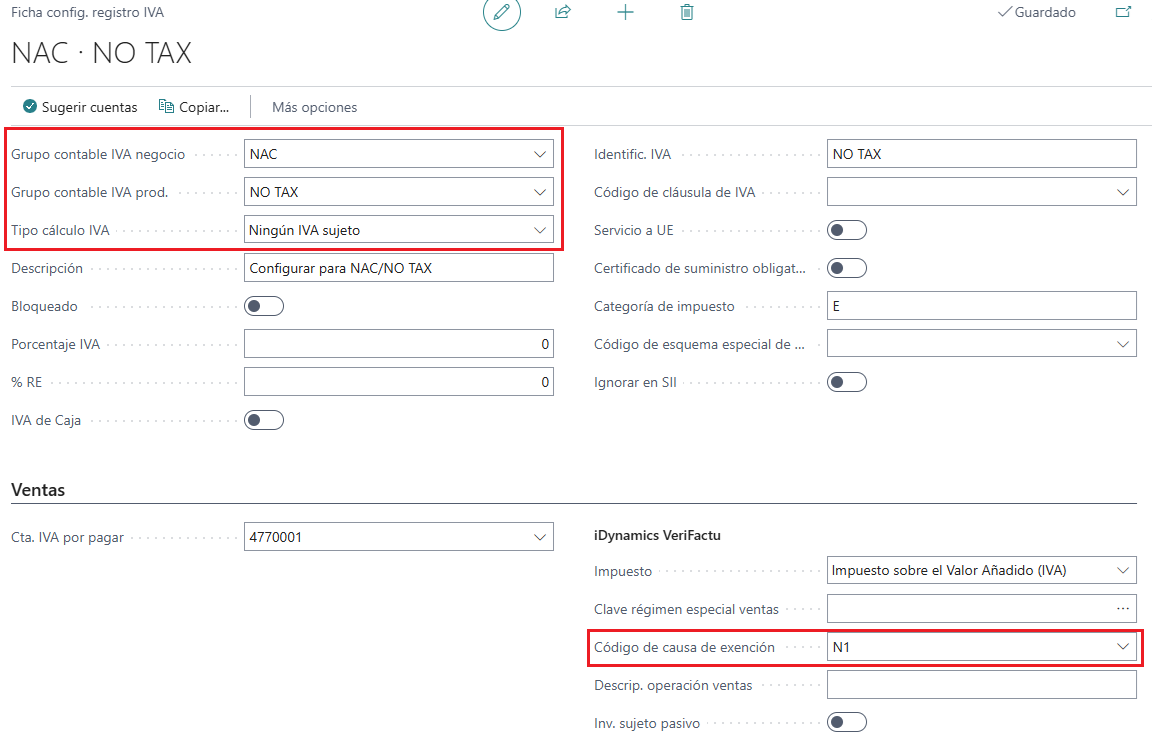Viewport: 1152px width, 752px height.
Task: Click the share icon in header
Action: click(563, 13)
